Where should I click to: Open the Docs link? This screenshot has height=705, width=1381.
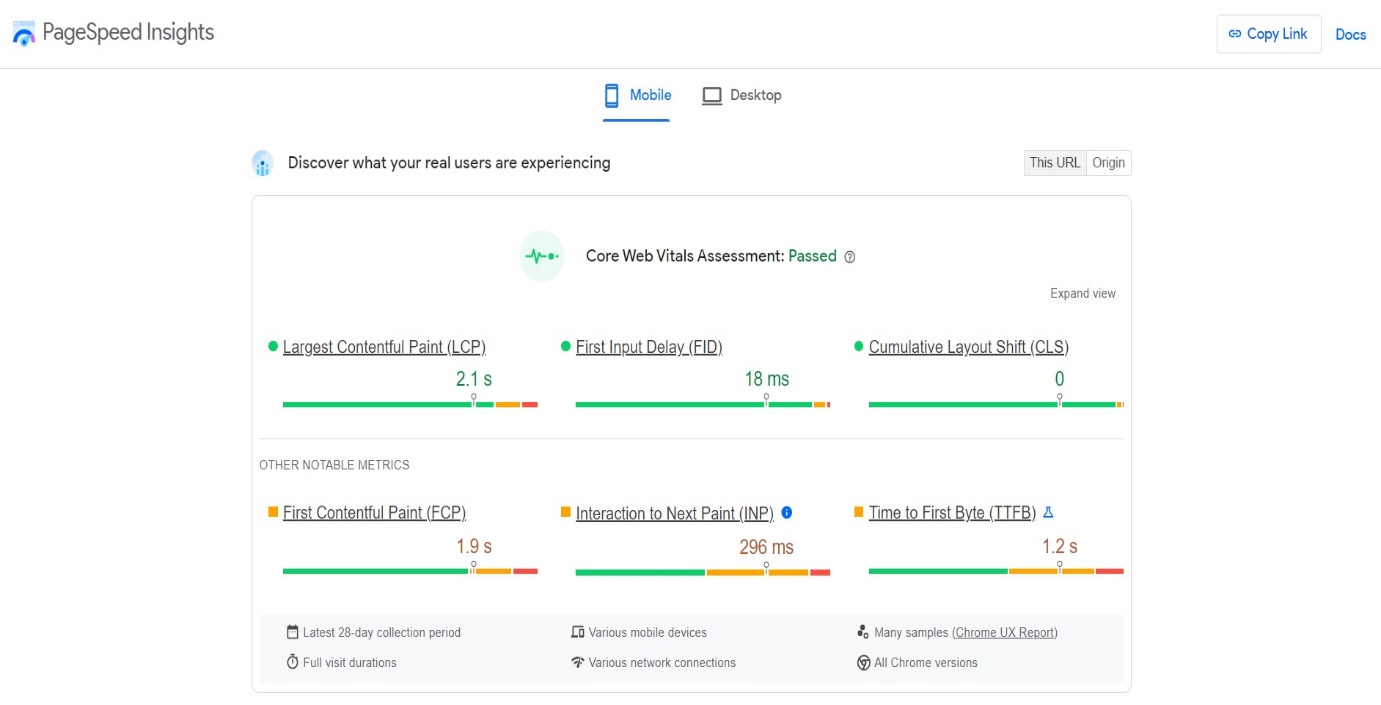1351,34
